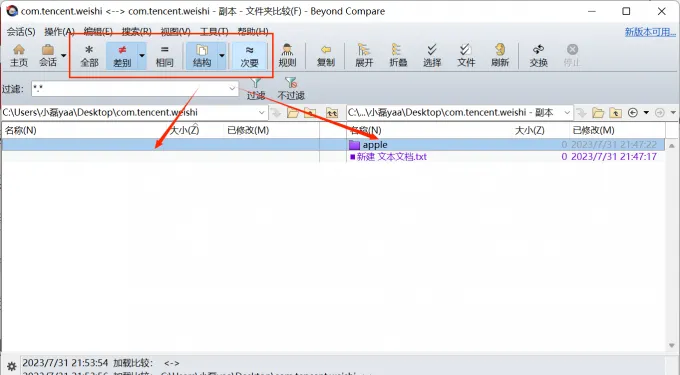The width and height of the screenshot is (680, 375).
Task: Go up one level on right pane
Action: (615, 113)
